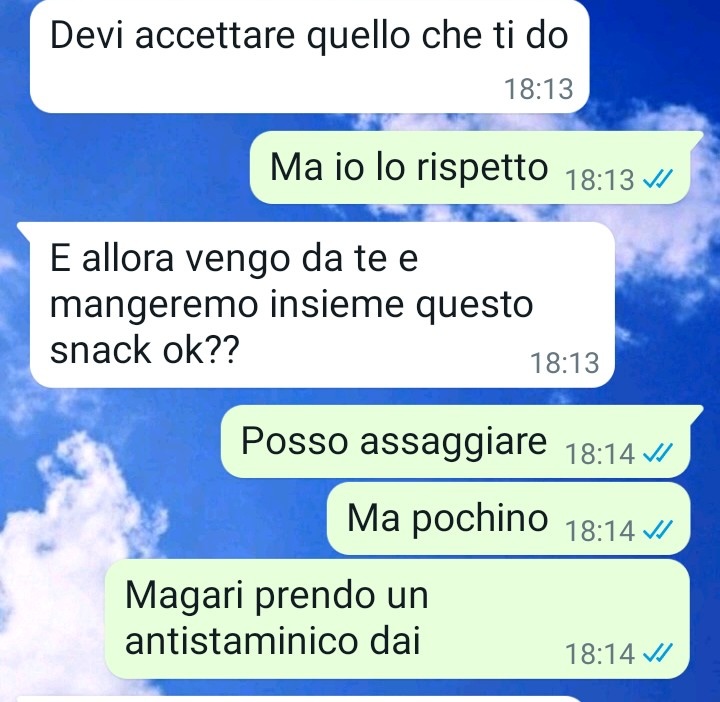
Task: Select the 'Magari prendo un antistaminico dai' message
Action: [x=397, y=618]
